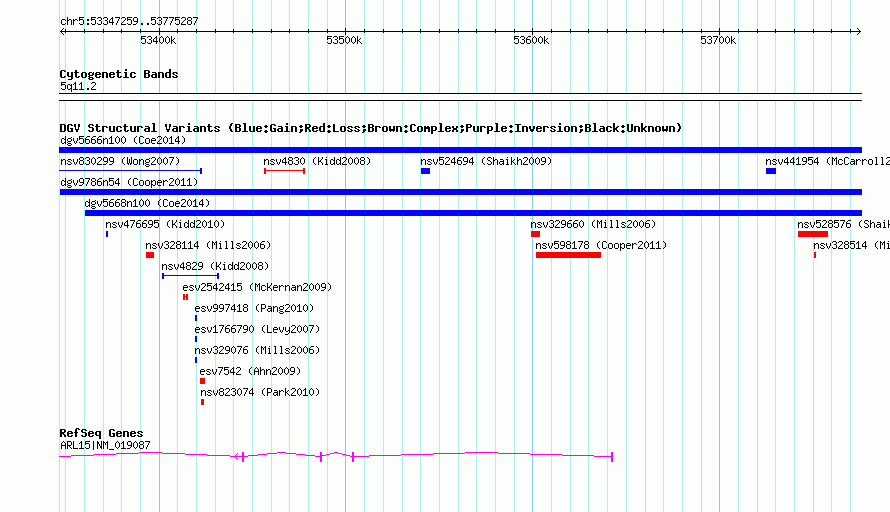The image size is (890, 512).
Task: Open the dgv5668n100 (Coe2014) label
Action: point(147,203)
